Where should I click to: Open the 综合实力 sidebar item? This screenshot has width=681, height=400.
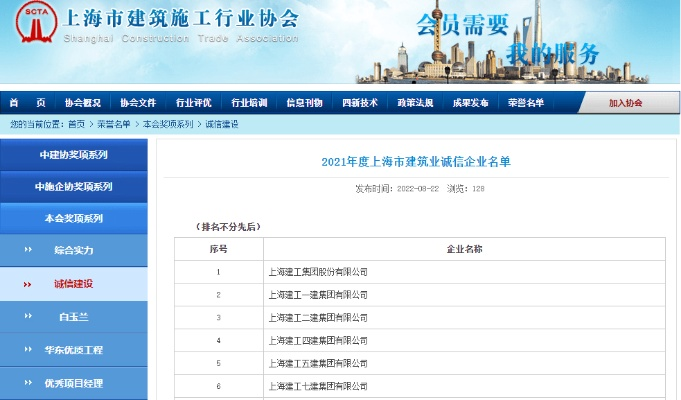pos(74,250)
